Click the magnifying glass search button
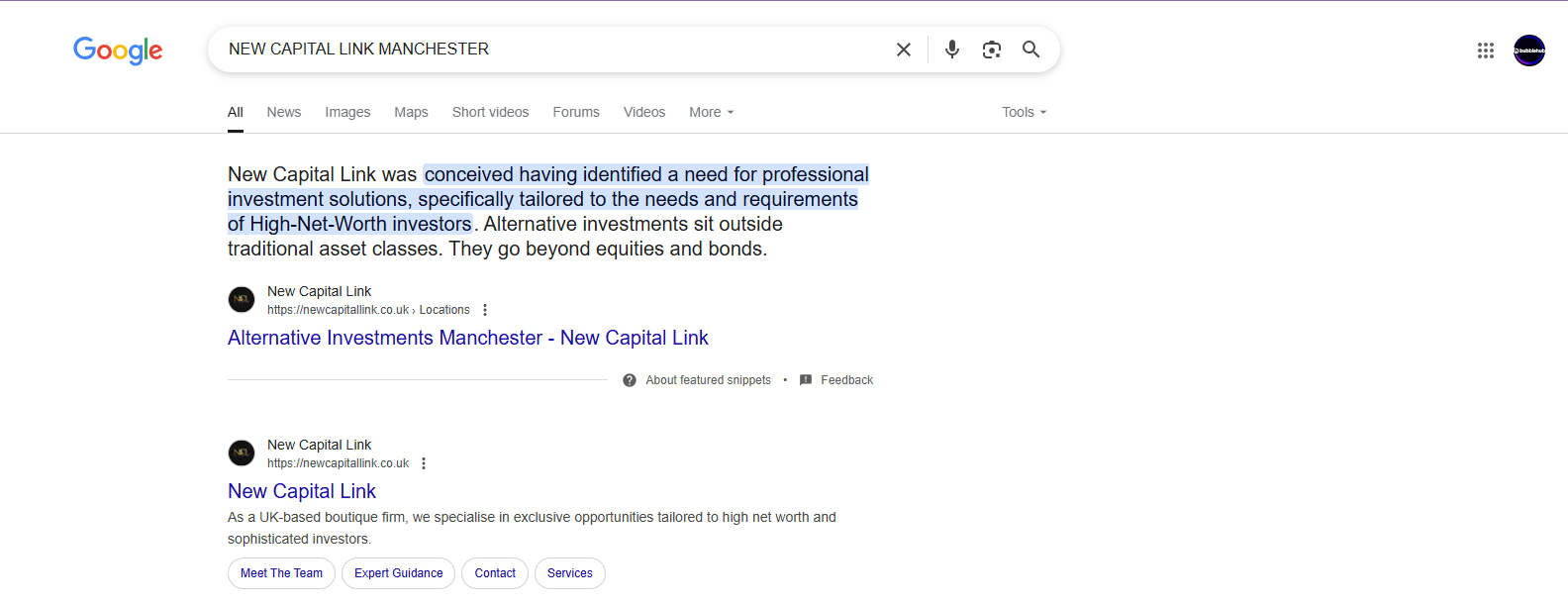 tap(1030, 50)
